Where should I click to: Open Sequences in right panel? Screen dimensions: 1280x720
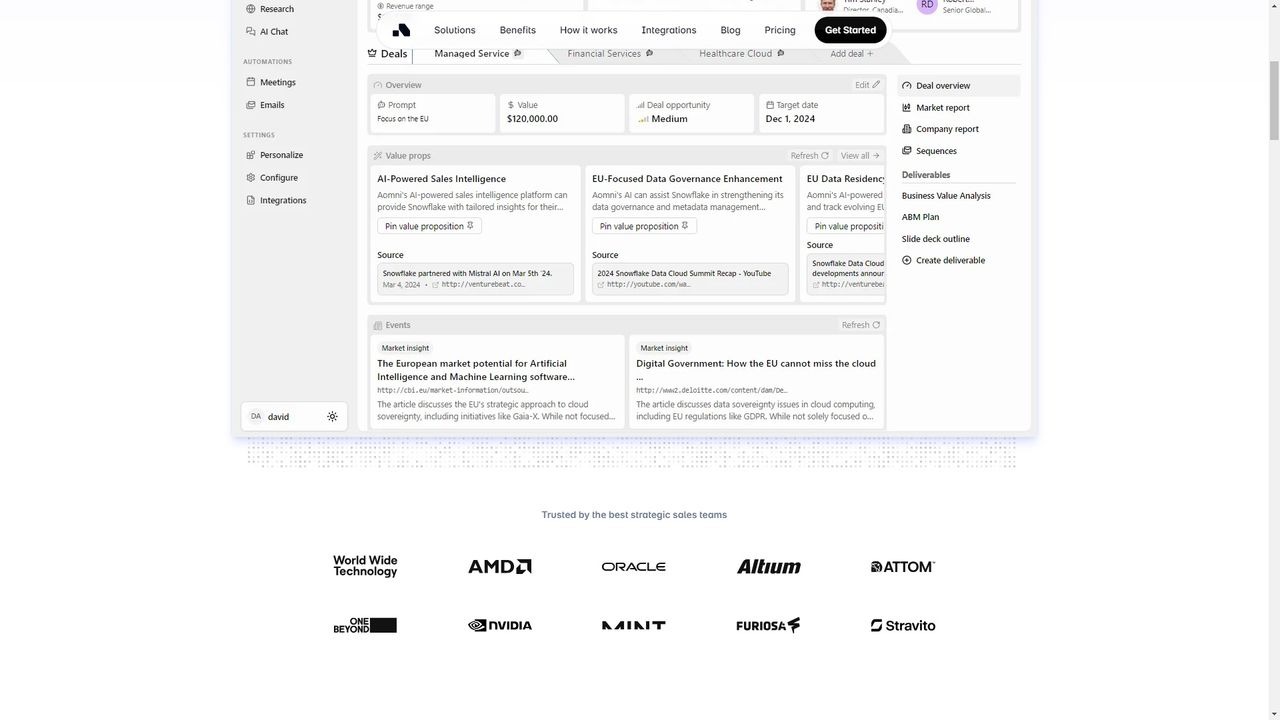(x=929, y=151)
